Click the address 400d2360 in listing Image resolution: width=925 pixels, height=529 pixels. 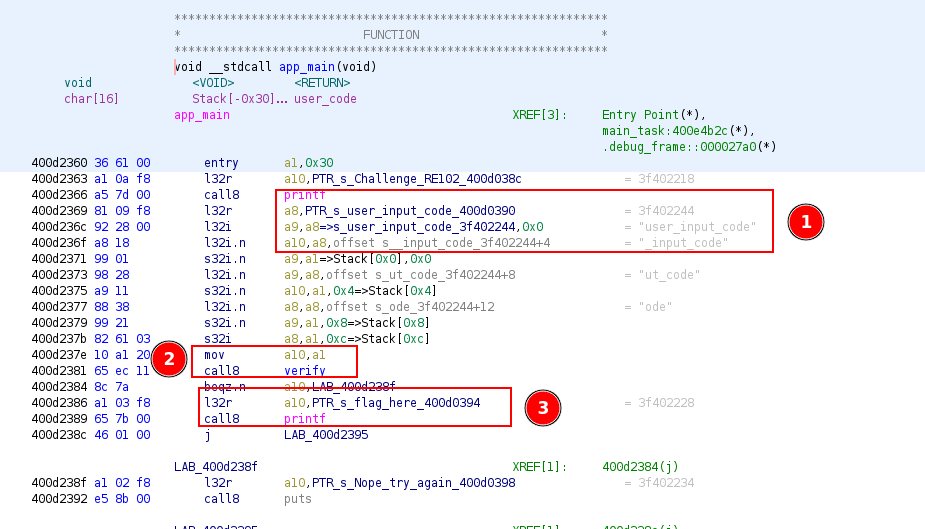[x=59, y=163]
